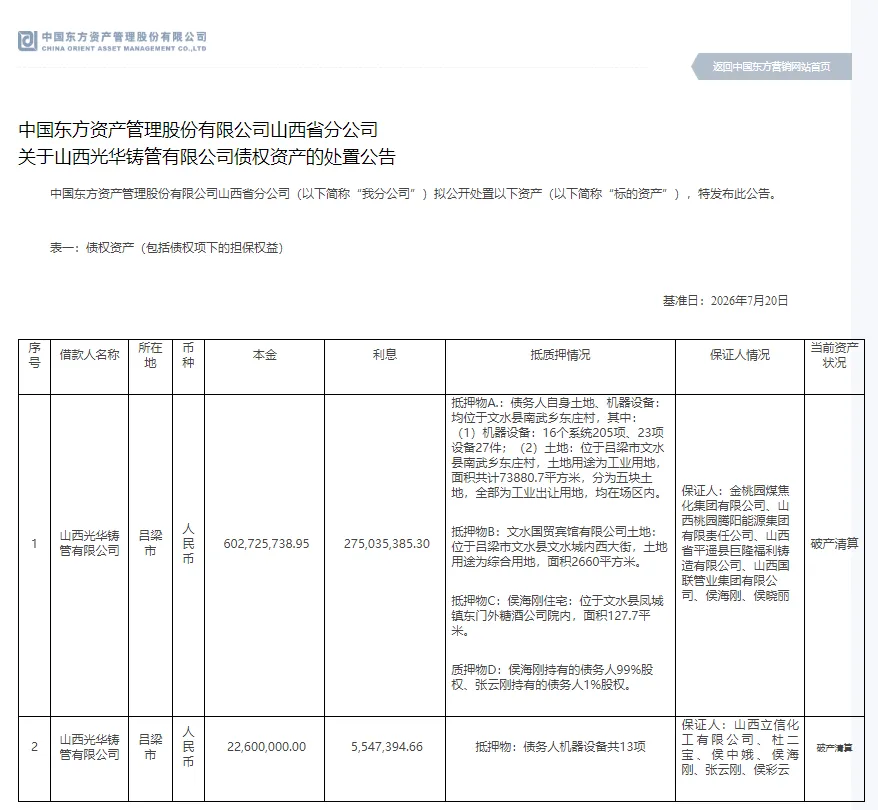Click principal value 602,725,738.95
878x810 pixels.
(x=266, y=544)
